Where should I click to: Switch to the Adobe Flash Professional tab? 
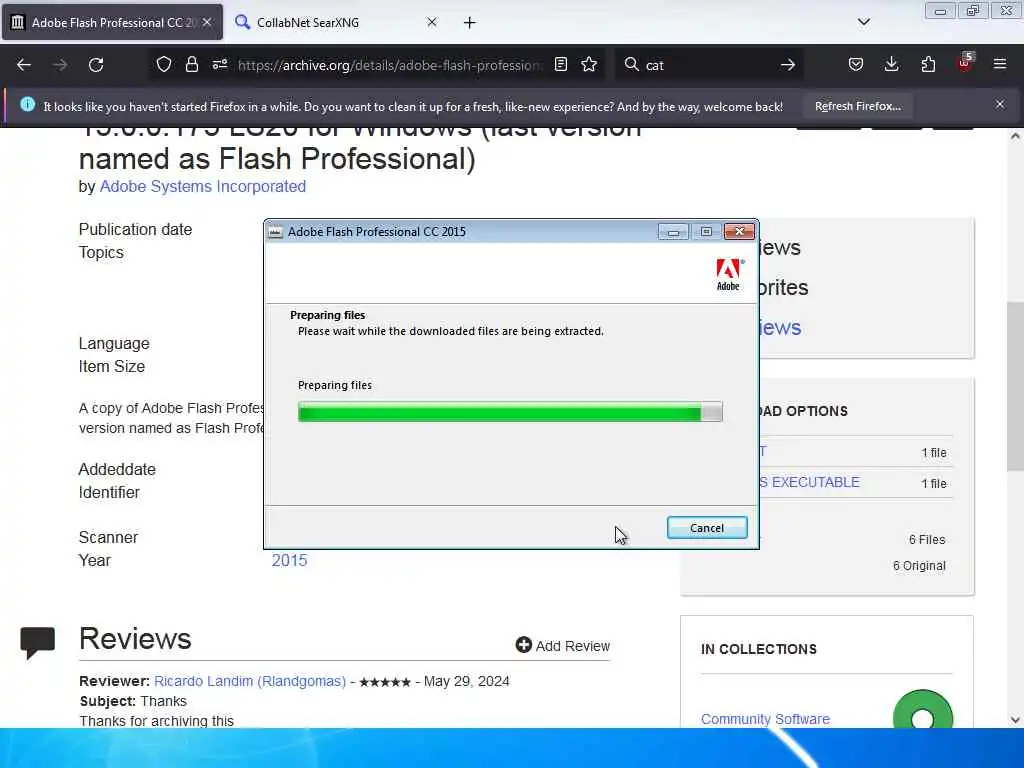pyautogui.click(x=112, y=23)
